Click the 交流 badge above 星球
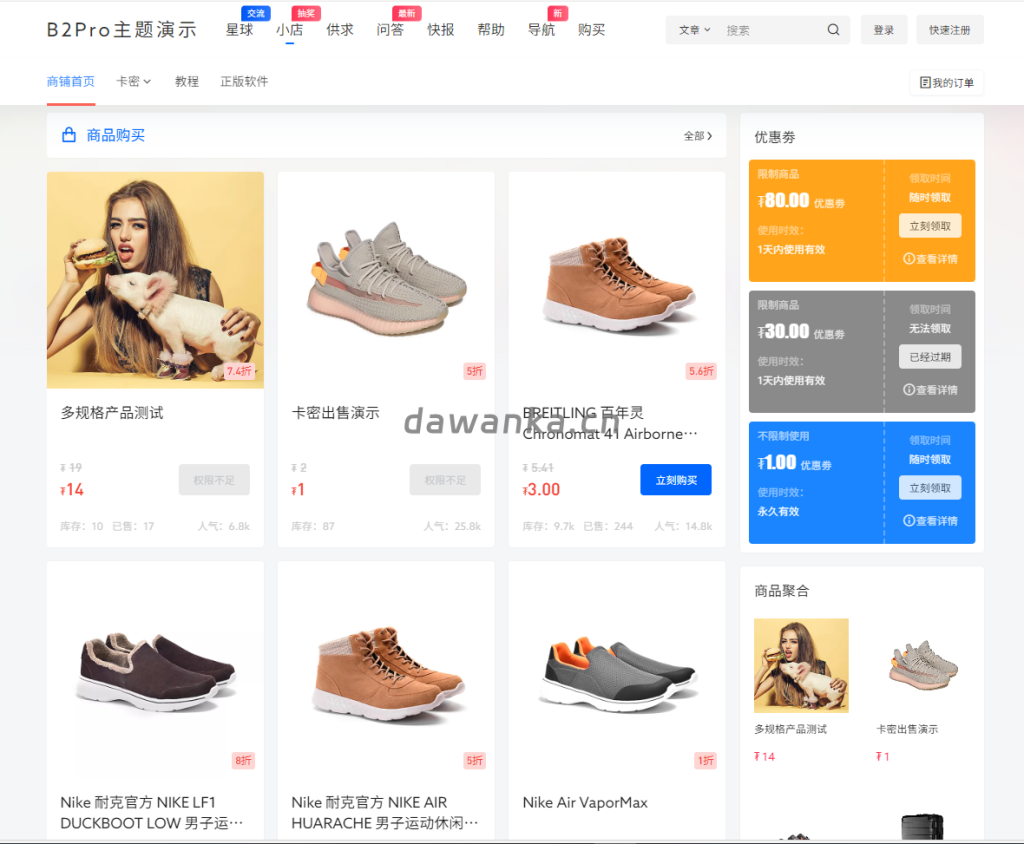Image resolution: width=1024 pixels, height=844 pixels. [x=256, y=13]
